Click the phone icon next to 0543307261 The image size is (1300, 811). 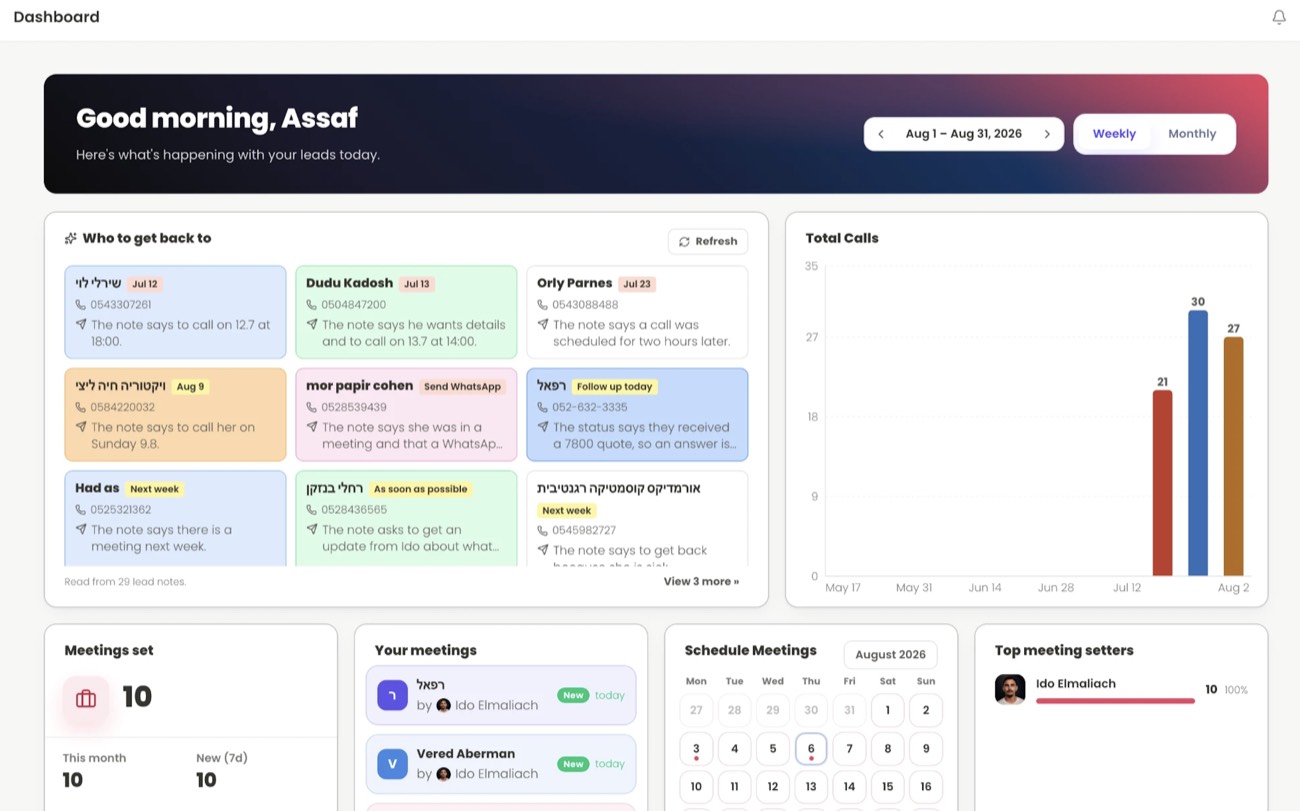(81, 305)
